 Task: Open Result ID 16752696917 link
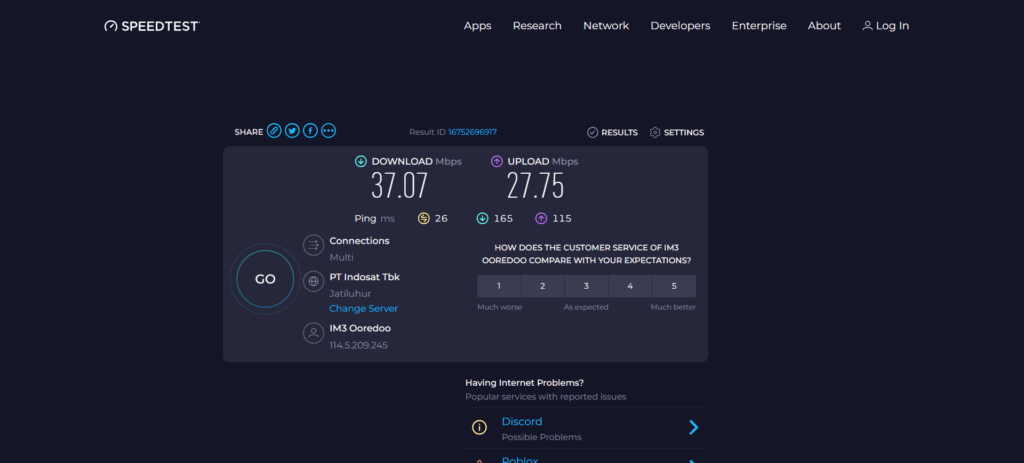(472, 132)
